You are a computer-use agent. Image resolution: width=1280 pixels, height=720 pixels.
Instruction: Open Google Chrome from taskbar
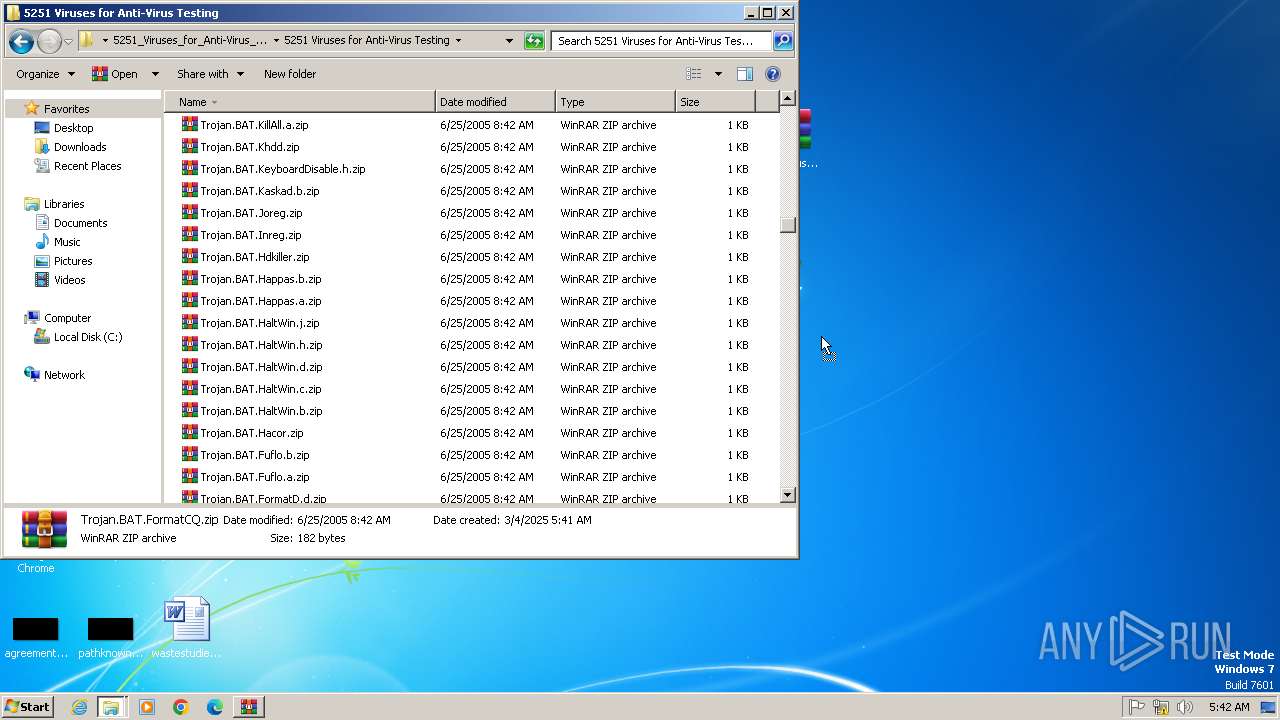(181, 707)
